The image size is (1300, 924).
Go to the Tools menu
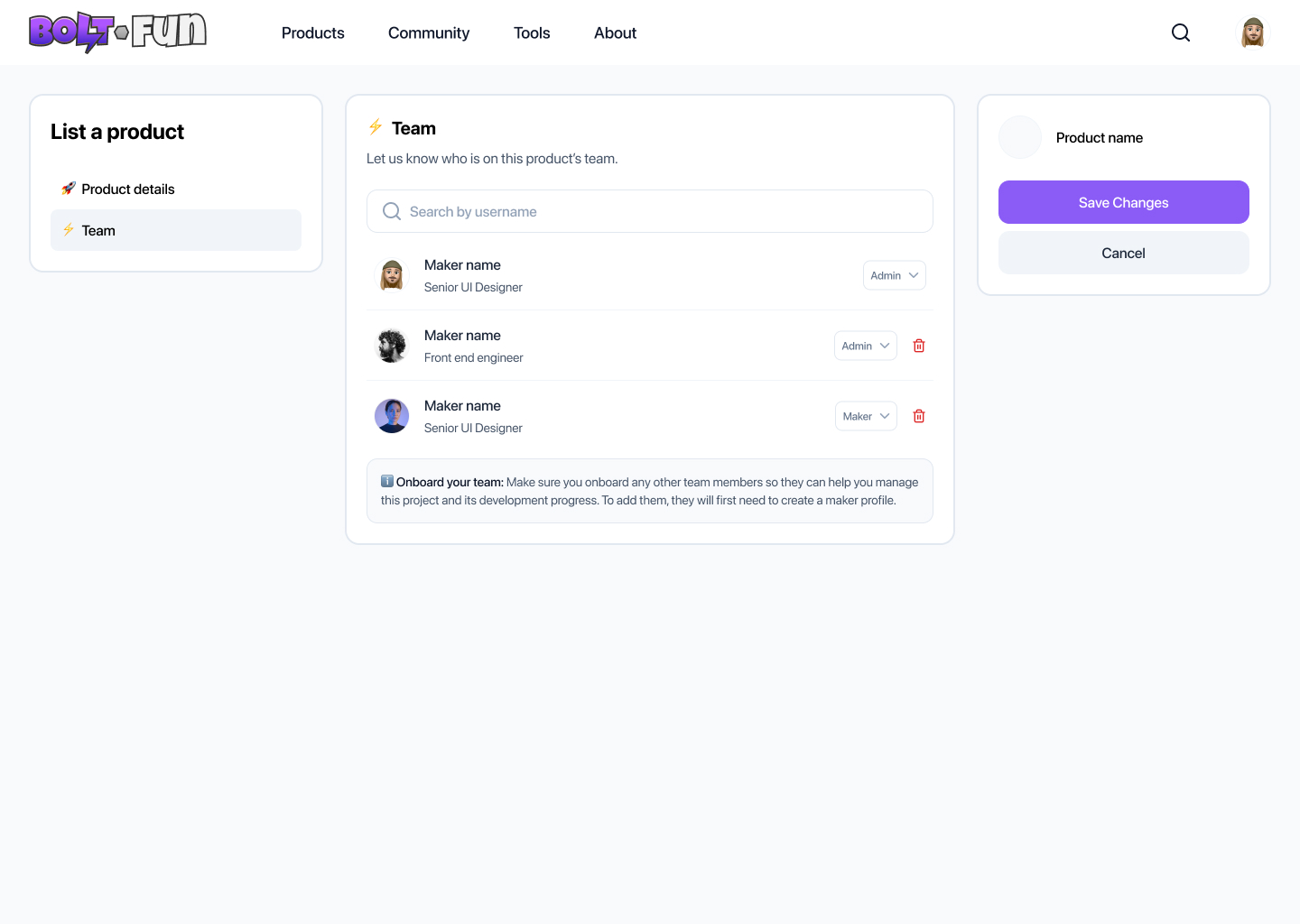click(532, 32)
